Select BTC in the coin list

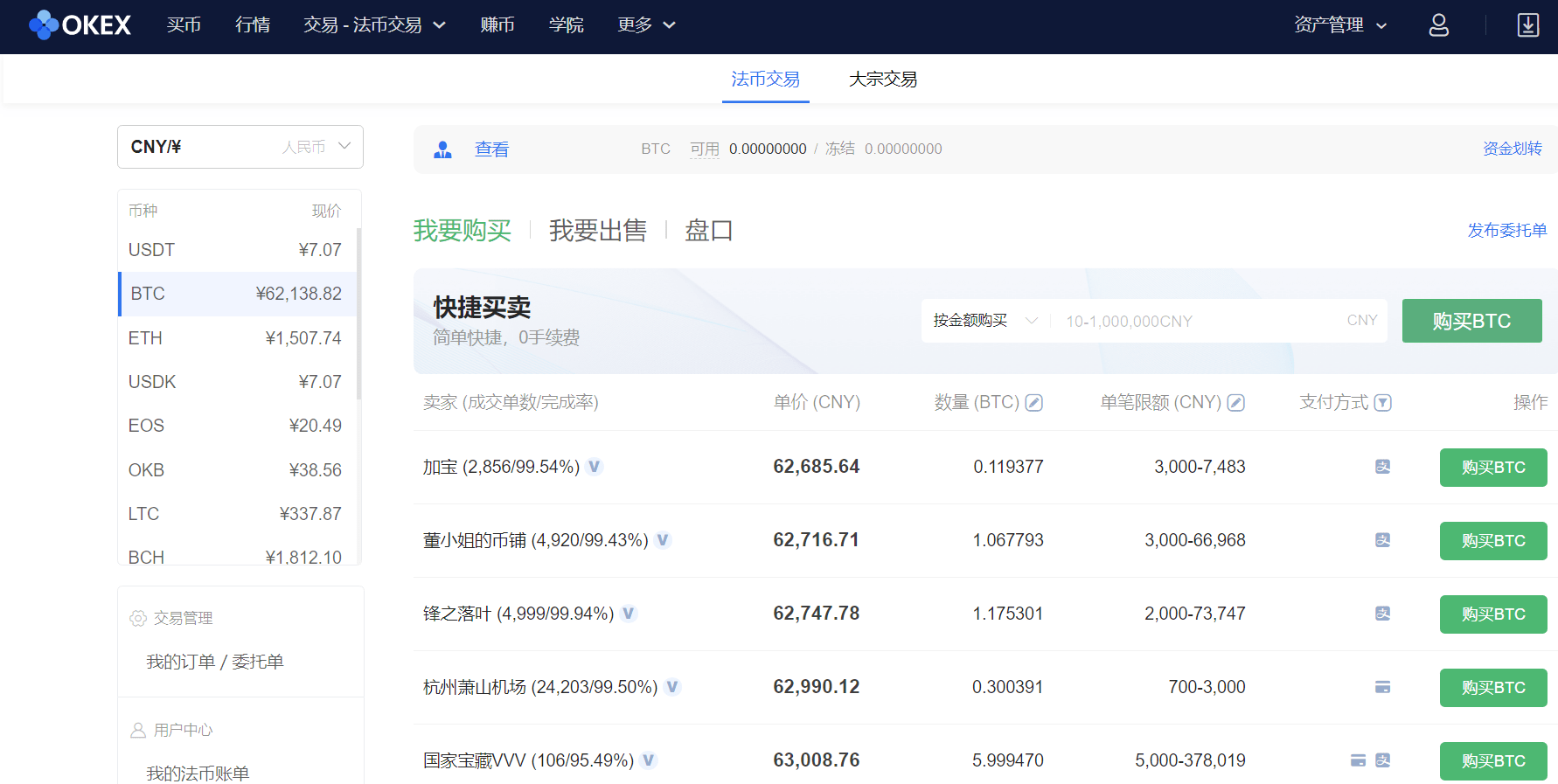(x=237, y=294)
